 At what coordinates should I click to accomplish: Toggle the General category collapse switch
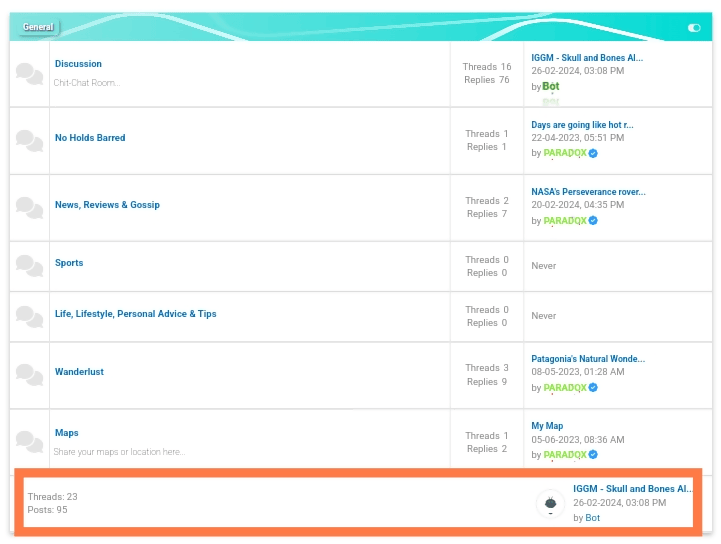coord(694,28)
